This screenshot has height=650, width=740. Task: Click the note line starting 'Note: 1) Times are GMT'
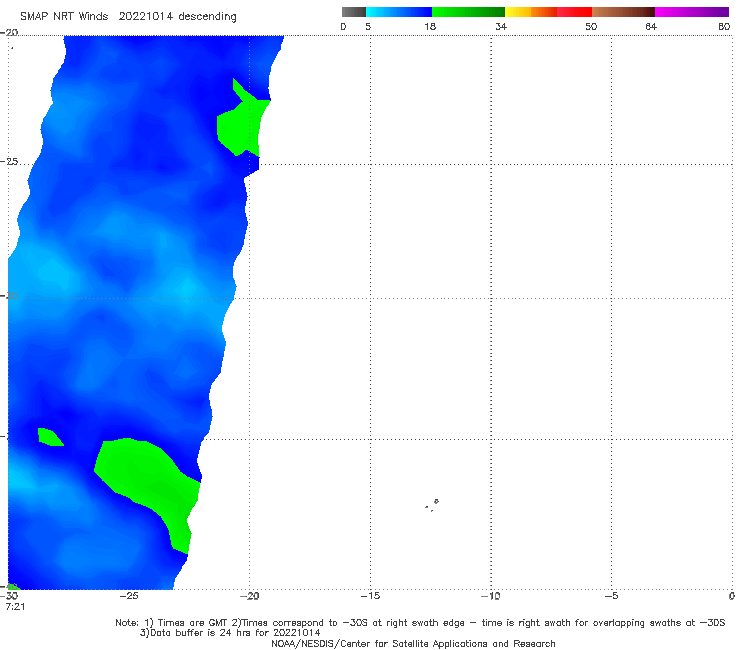click(x=420, y=623)
